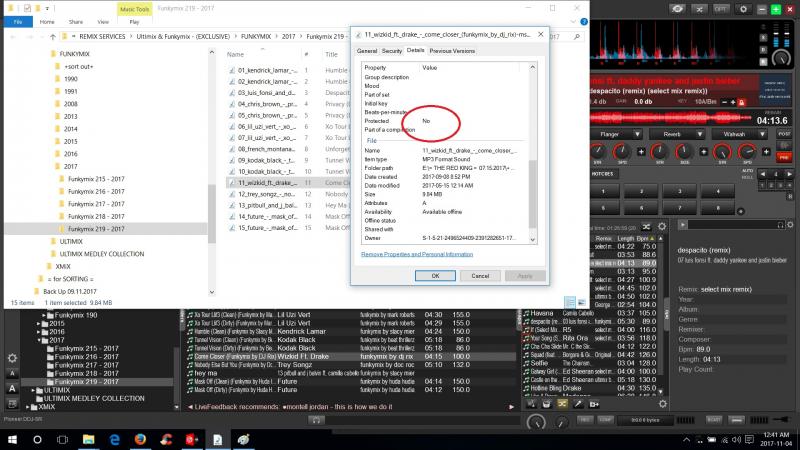Open the Previous Versions tab
800x450 pixels.
452,51
